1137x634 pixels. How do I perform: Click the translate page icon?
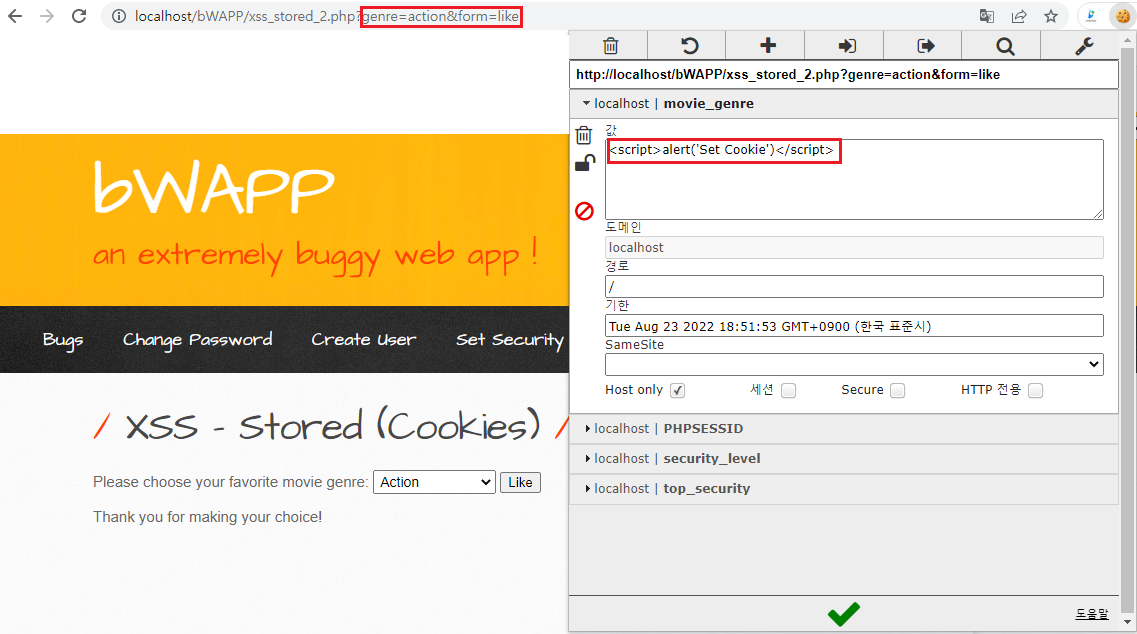point(987,16)
